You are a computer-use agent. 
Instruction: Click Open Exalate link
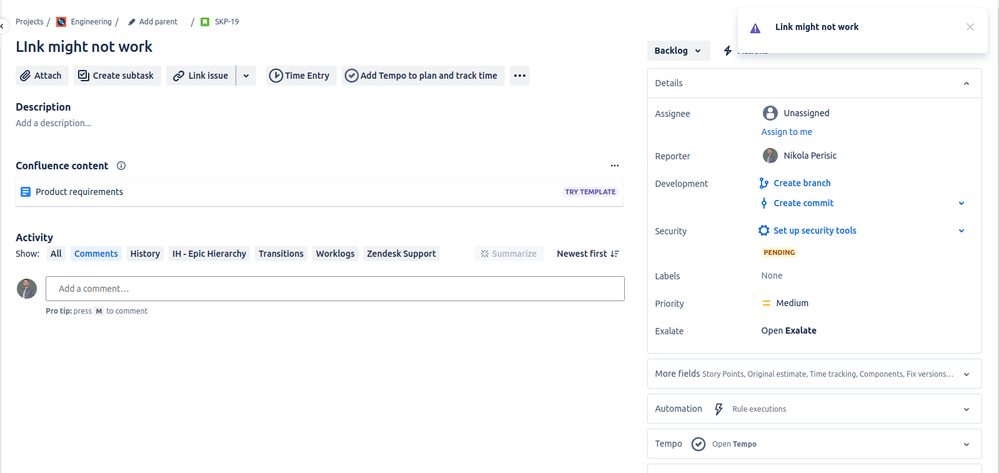point(789,331)
